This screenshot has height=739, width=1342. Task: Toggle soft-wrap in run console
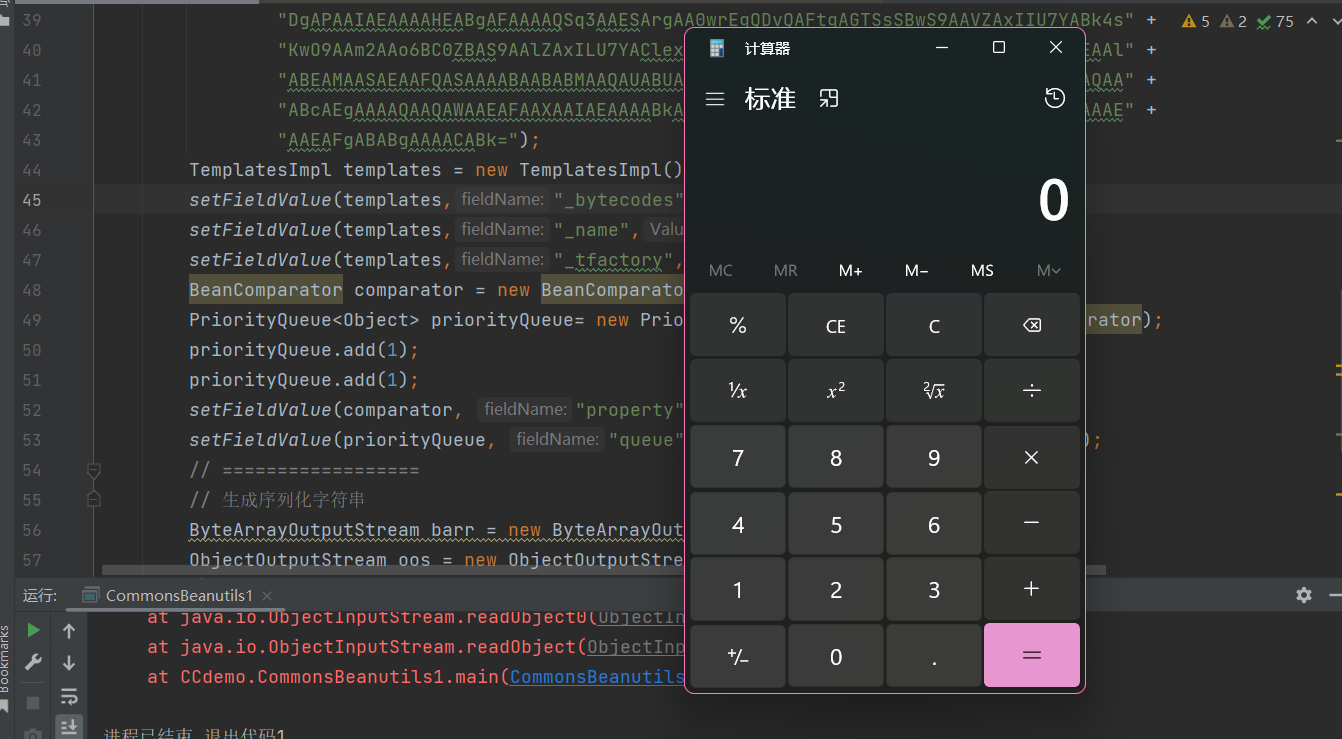[x=69, y=695]
